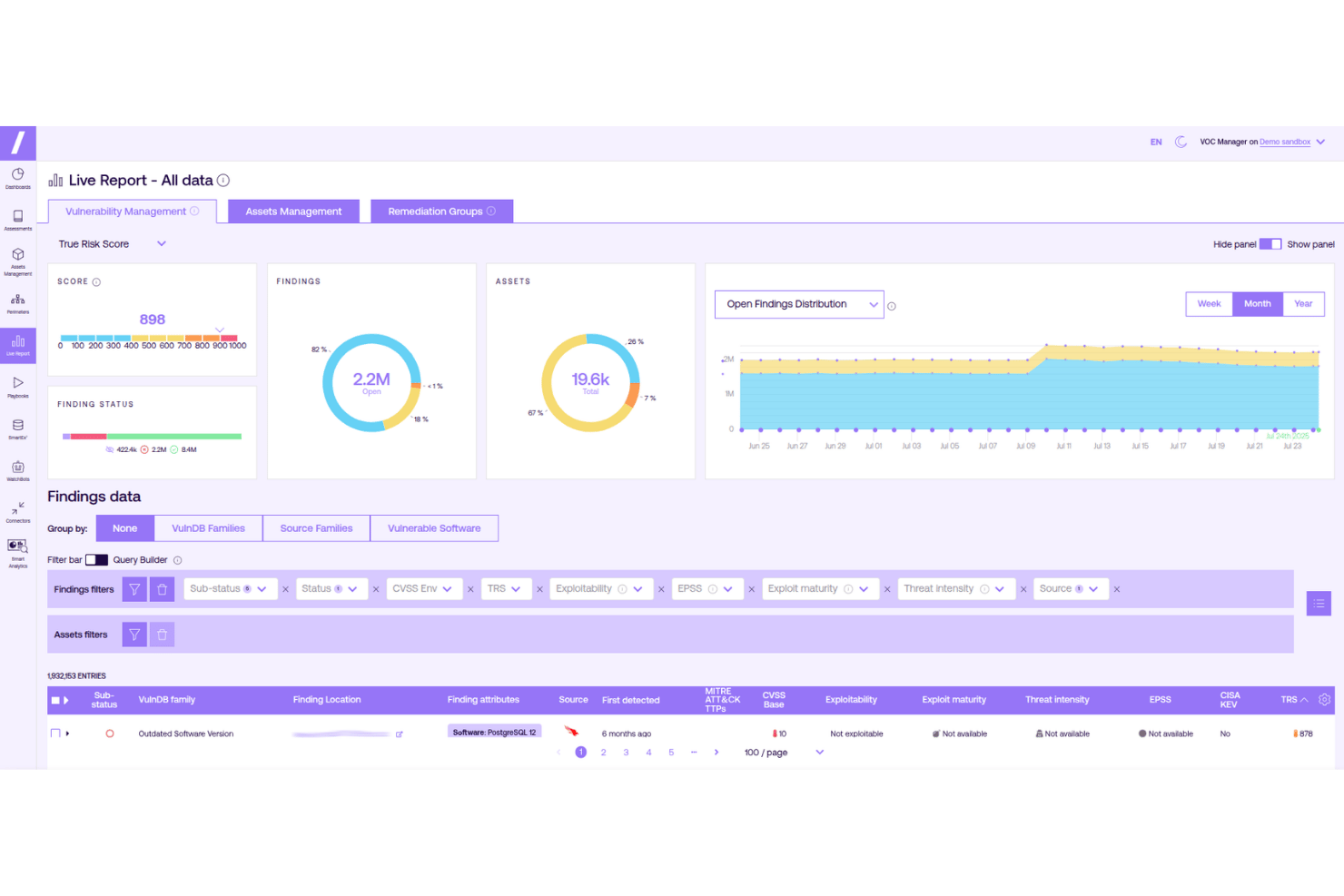Toggle Filter bar / Query Builder switch
The image size is (1344, 896).
(x=96, y=560)
